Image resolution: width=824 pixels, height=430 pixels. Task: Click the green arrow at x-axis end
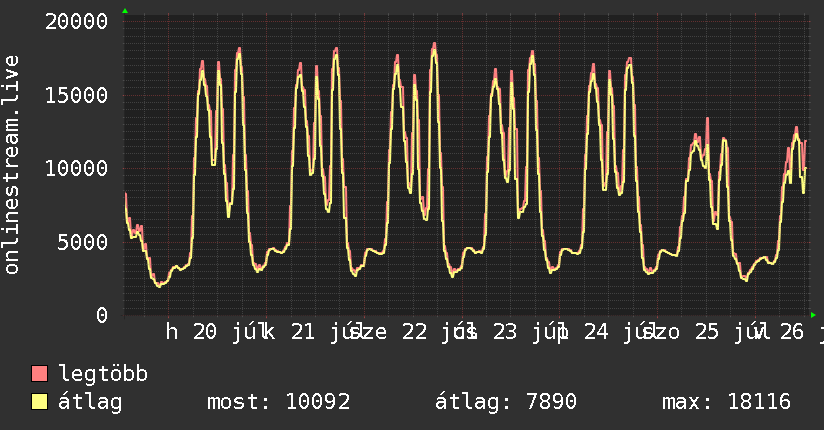point(813,315)
